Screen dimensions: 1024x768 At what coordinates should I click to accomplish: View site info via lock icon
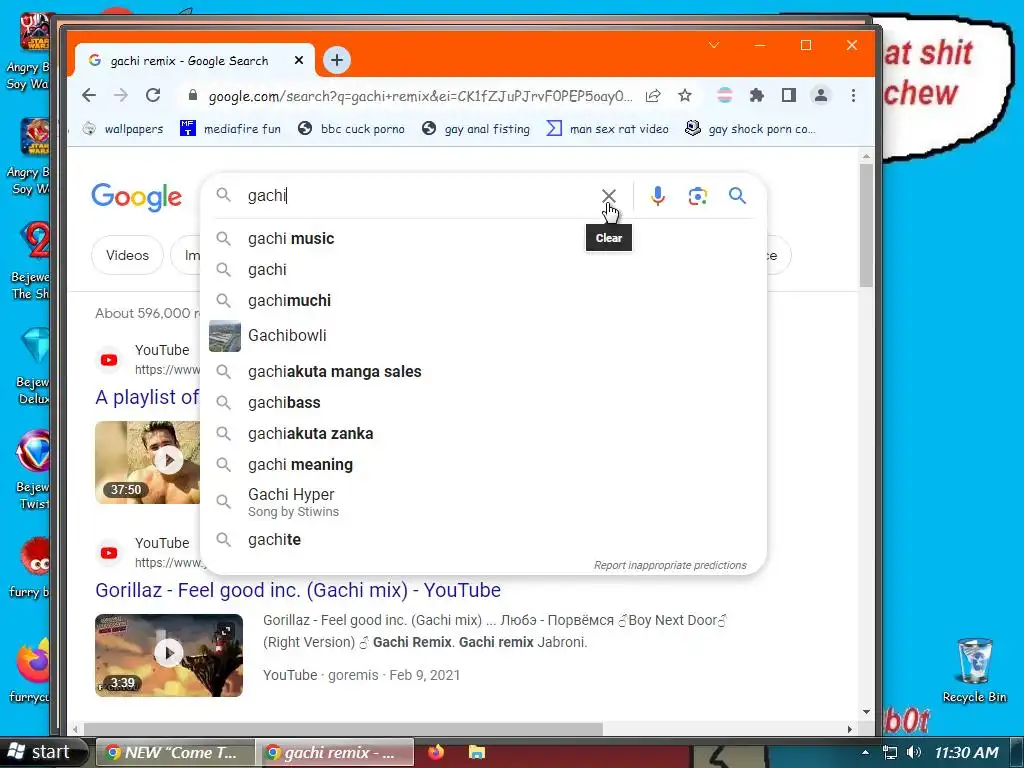(193, 95)
